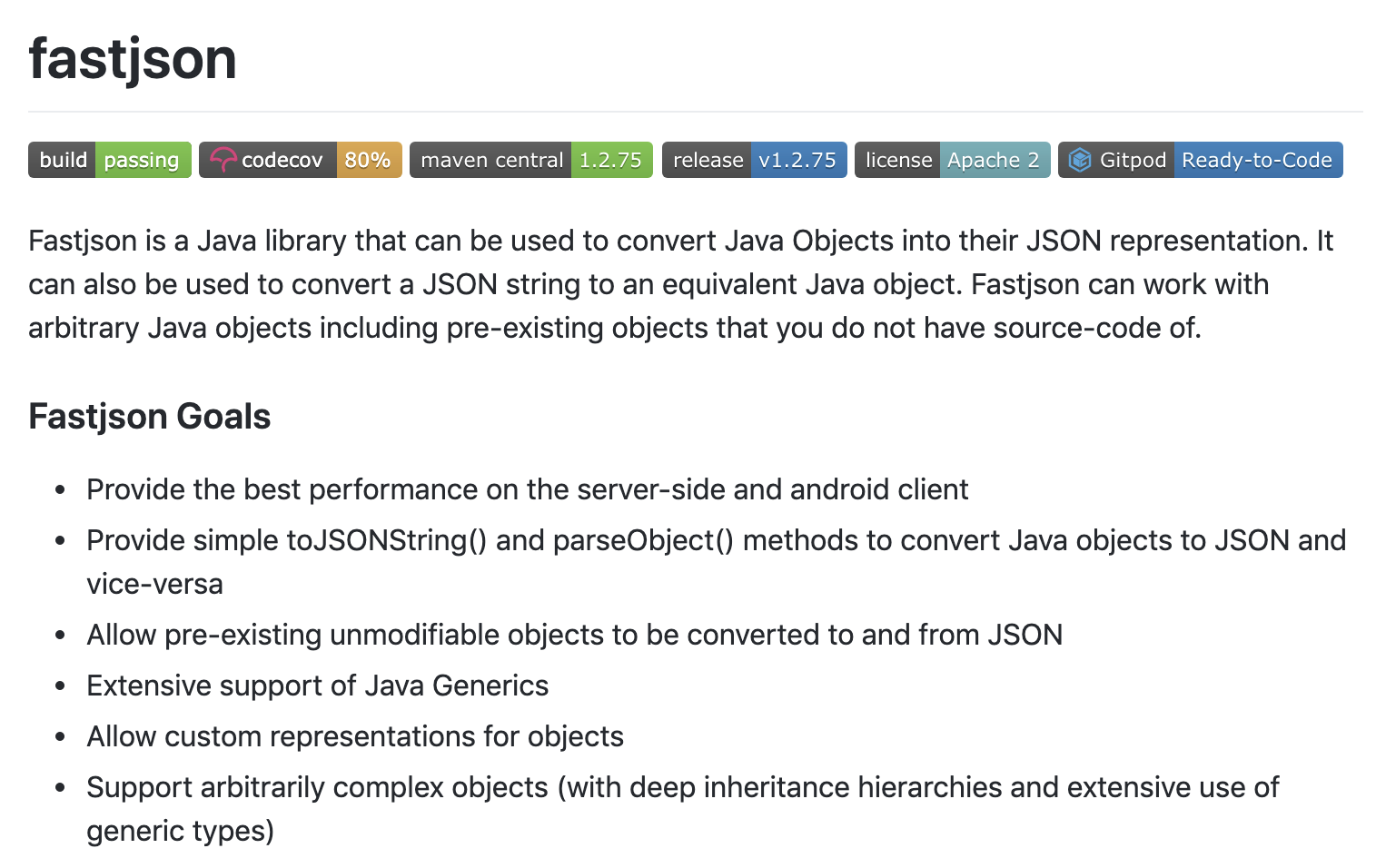Open the maven central badge label
This screenshot has width=1386, height=868.
pos(491,161)
